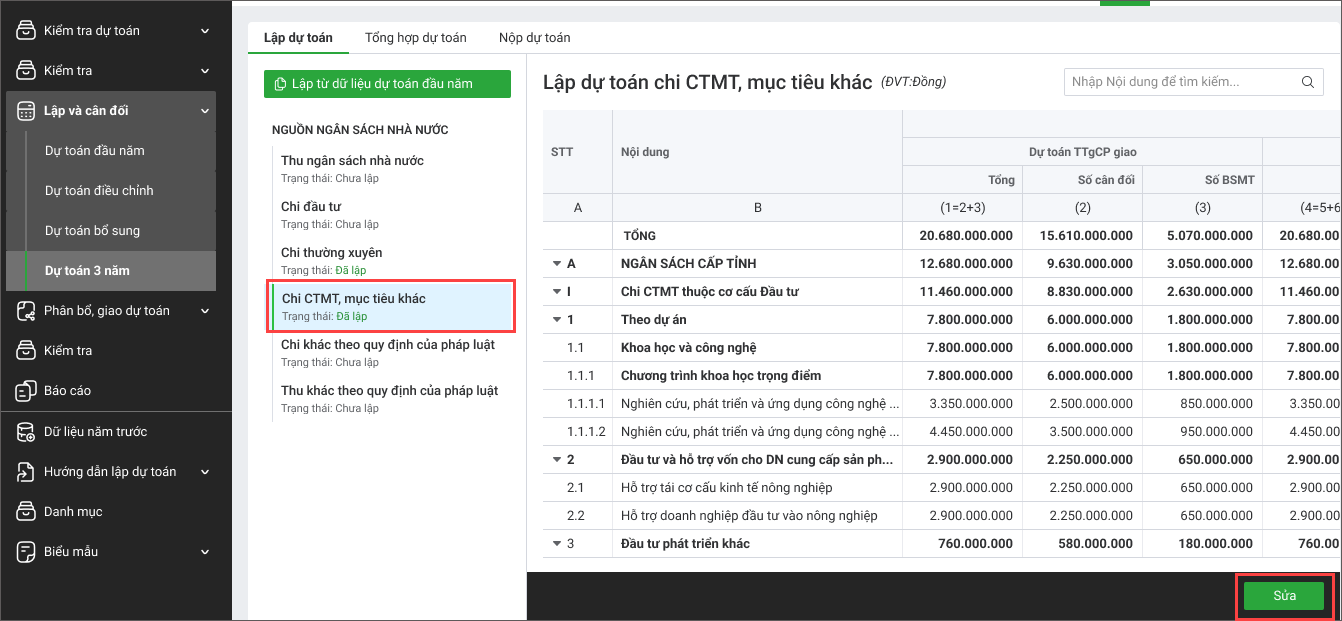Collapse the Đầu tư phát triển khác row
The image size is (1342, 621).
click(557, 544)
